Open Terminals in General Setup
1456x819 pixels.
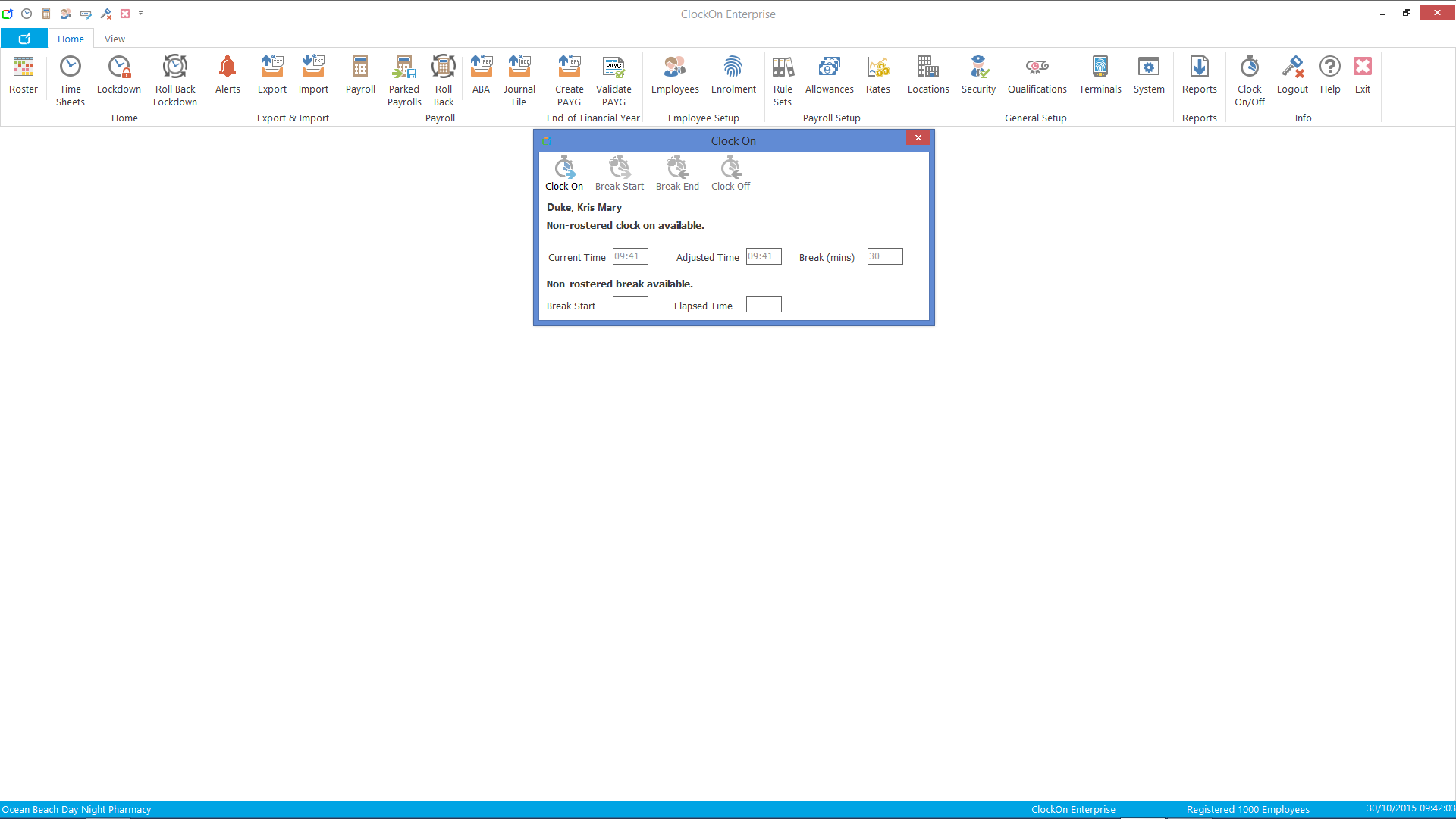coord(1100,74)
